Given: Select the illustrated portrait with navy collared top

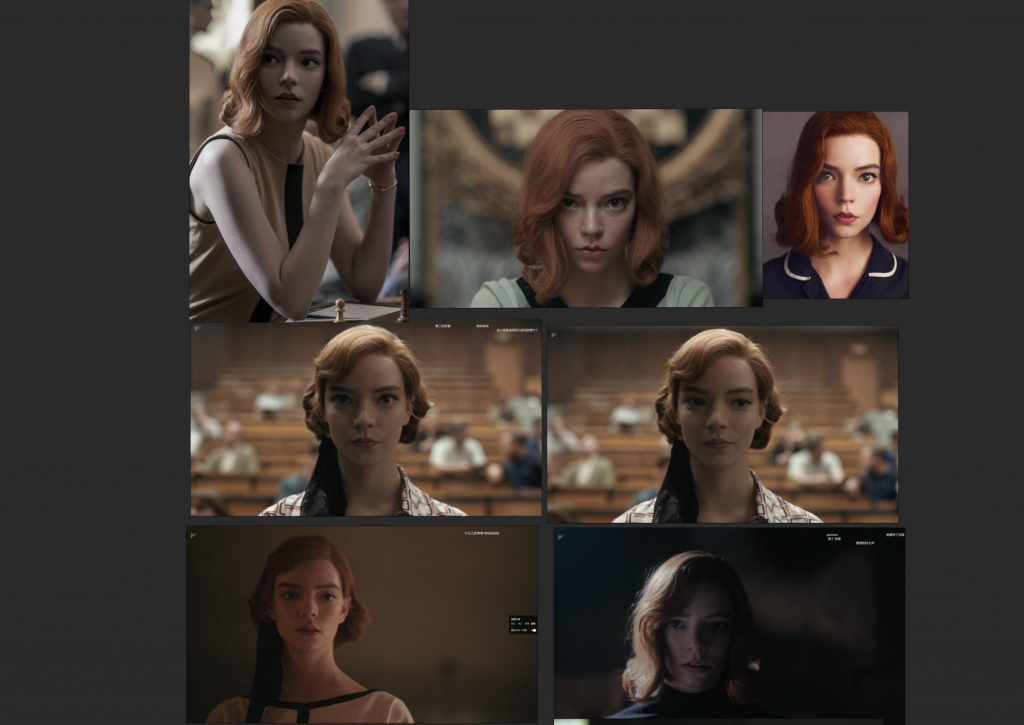Looking at the screenshot, I should (835, 205).
